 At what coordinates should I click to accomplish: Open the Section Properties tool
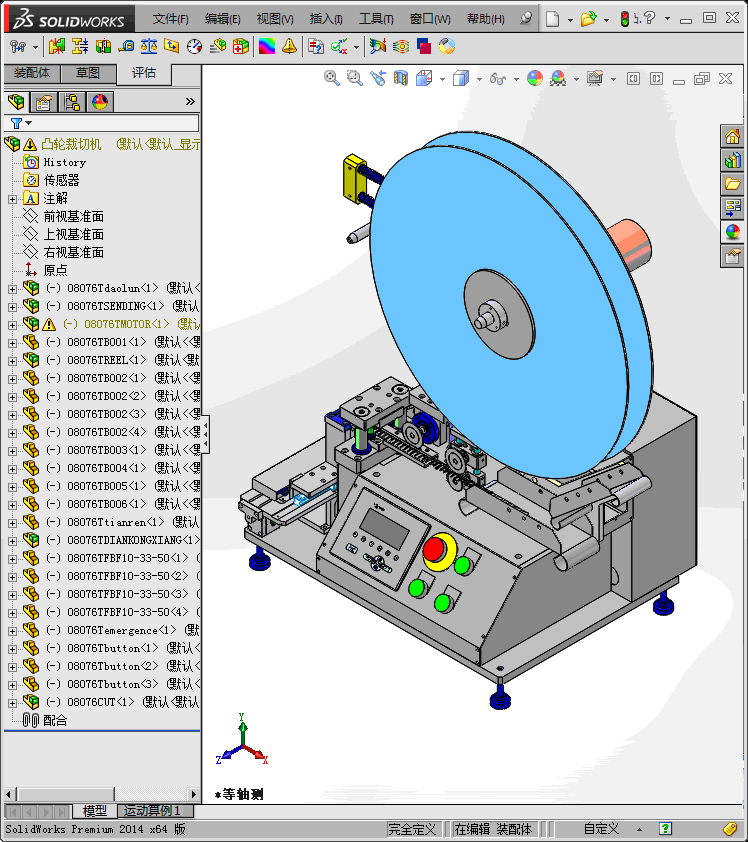[172, 47]
